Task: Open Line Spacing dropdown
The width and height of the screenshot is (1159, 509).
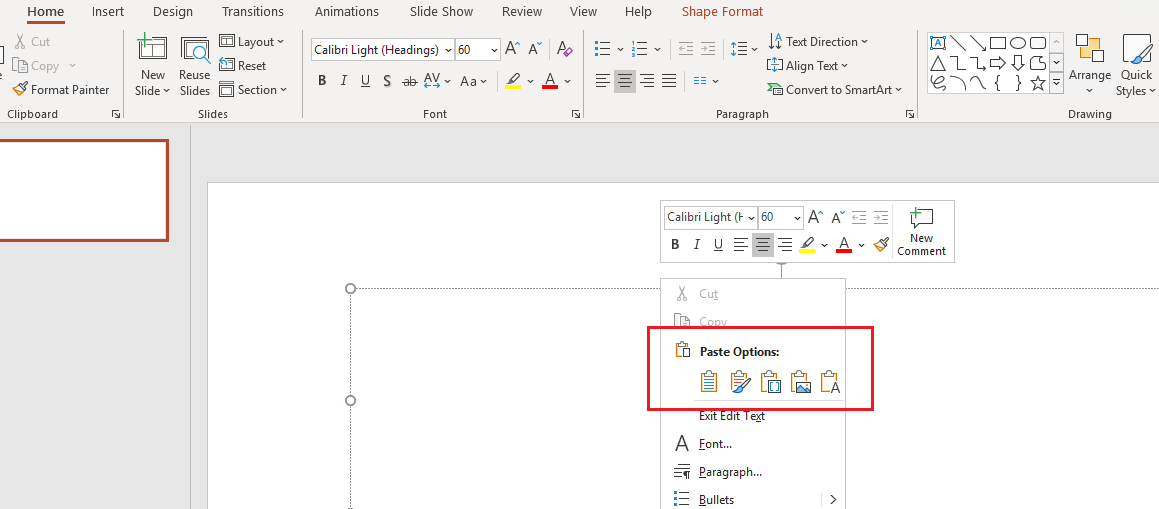Action: [744, 49]
